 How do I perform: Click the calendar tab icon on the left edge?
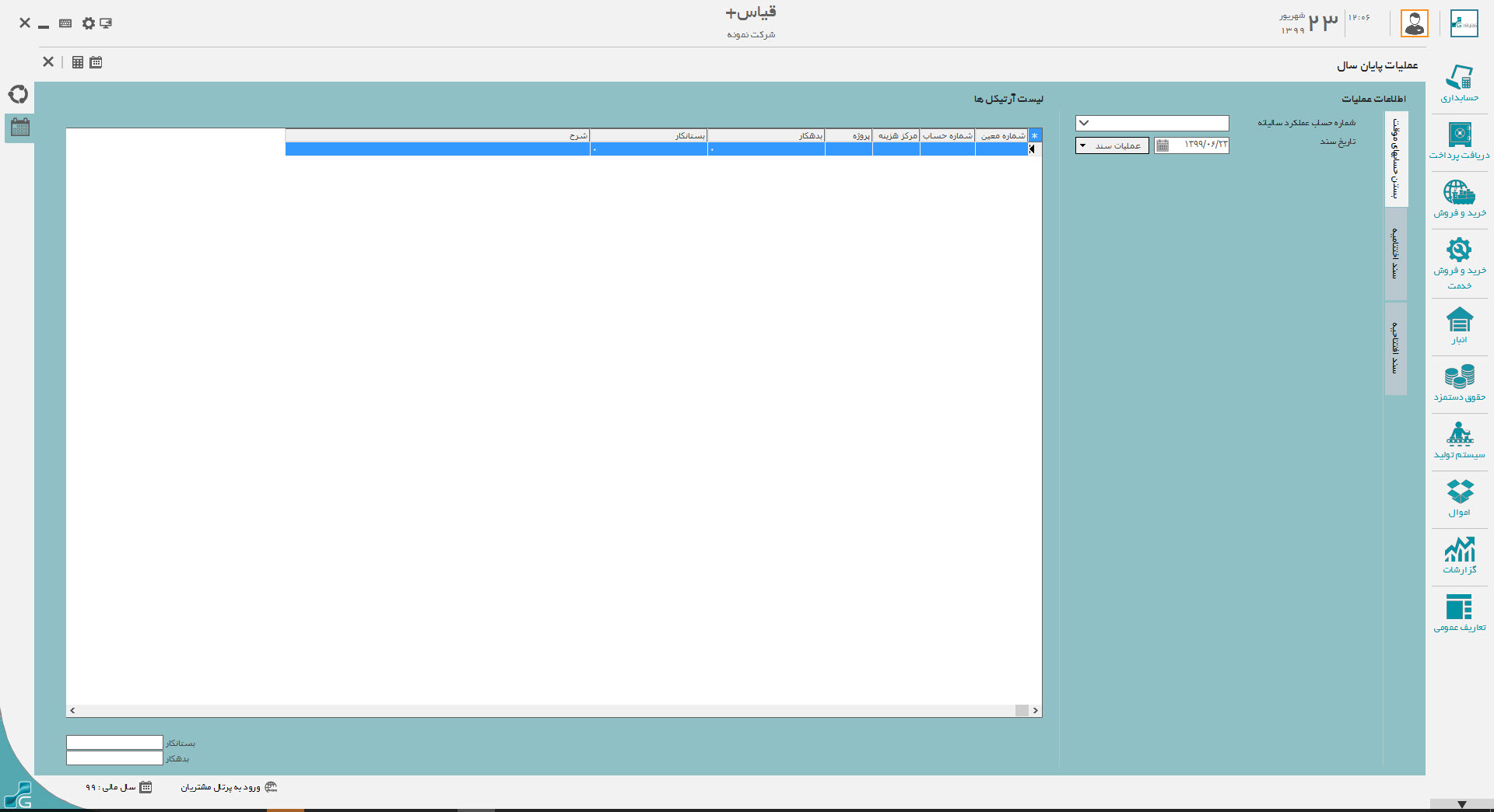pos(20,128)
